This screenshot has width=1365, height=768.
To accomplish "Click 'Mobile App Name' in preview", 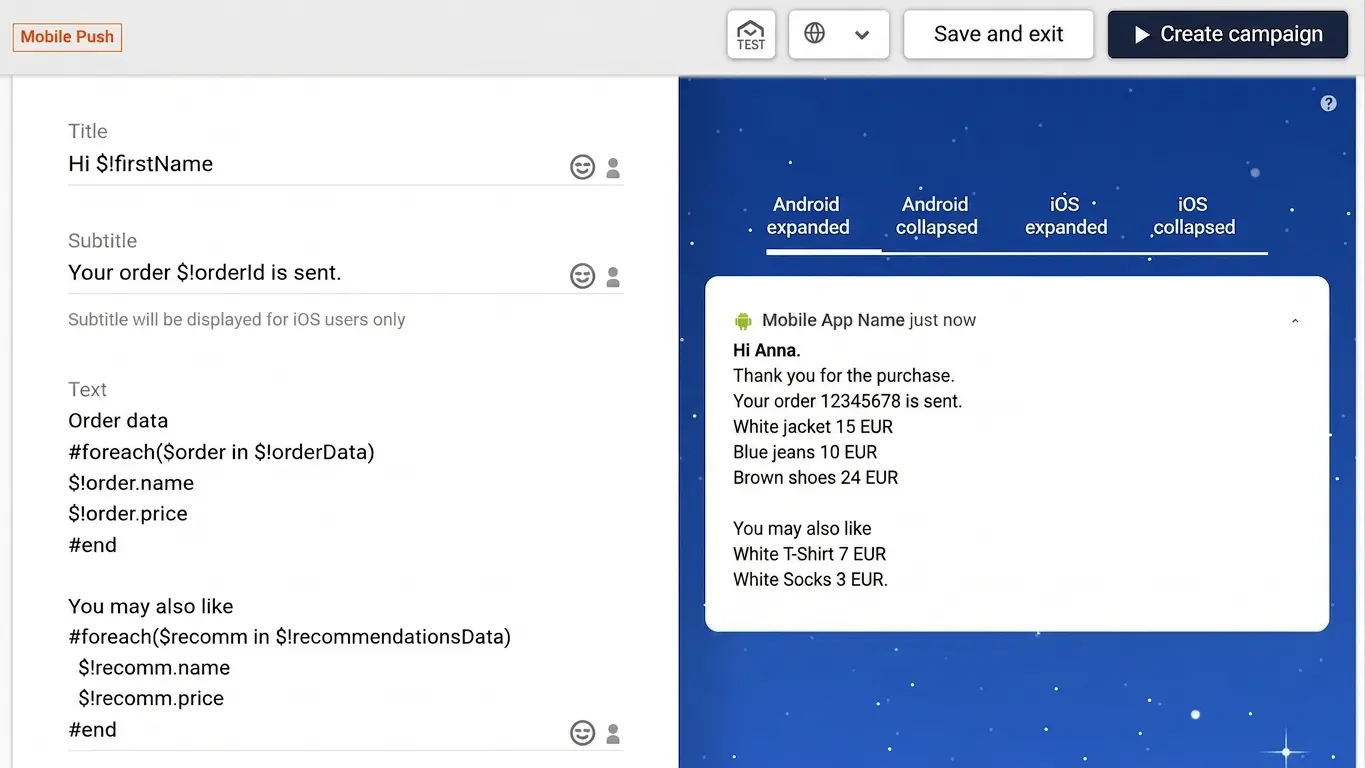I will pos(833,320).
